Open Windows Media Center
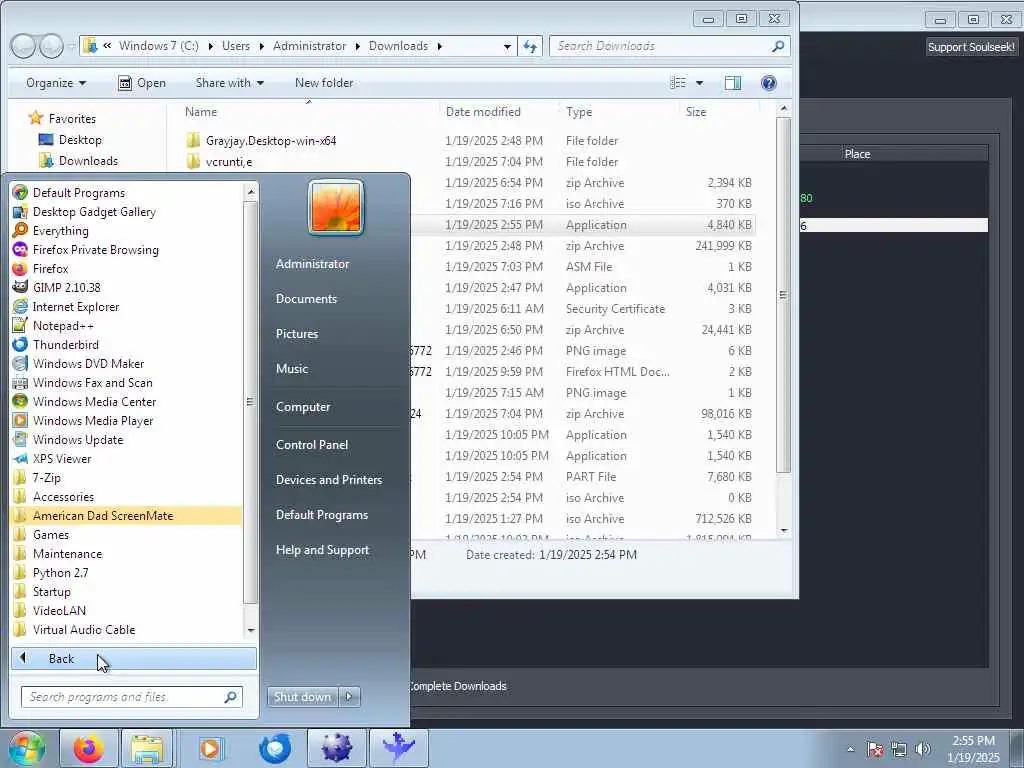This screenshot has height=768, width=1024. (94, 402)
